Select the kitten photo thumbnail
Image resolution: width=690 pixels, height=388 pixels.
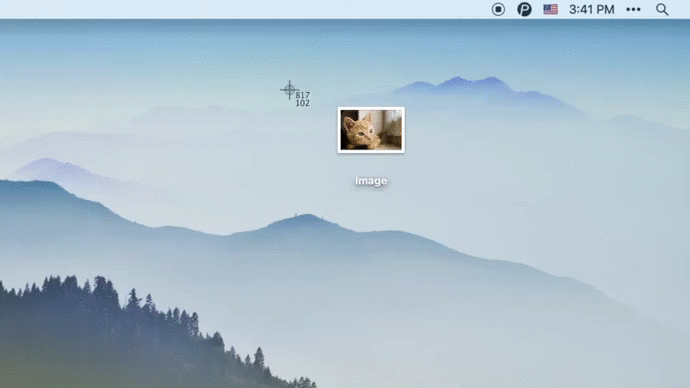pos(371,130)
